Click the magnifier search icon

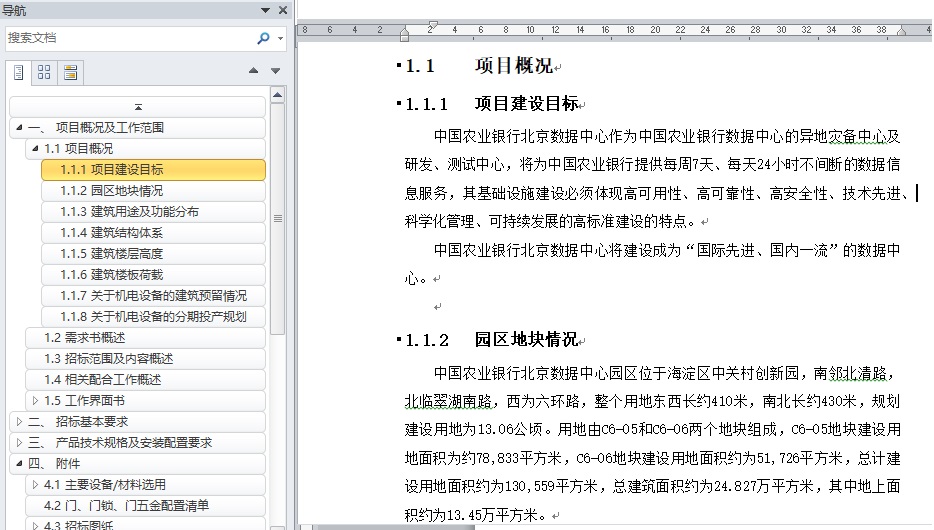click(263, 38)
